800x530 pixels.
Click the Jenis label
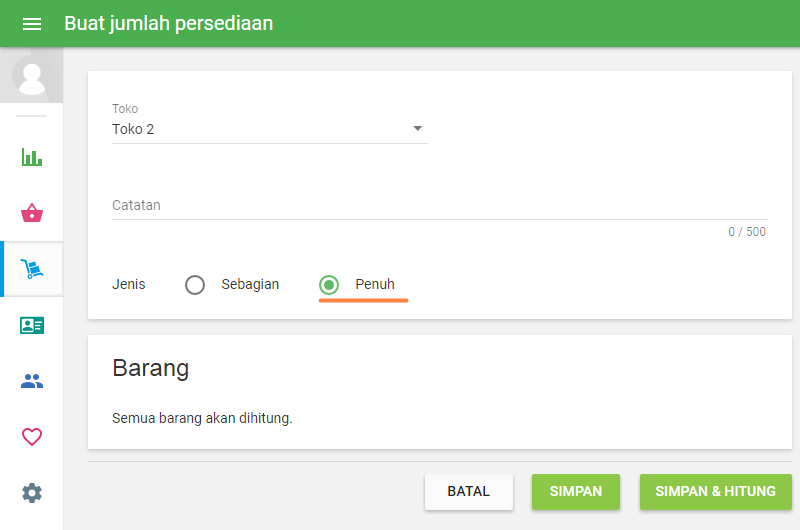tap(129, 284)
